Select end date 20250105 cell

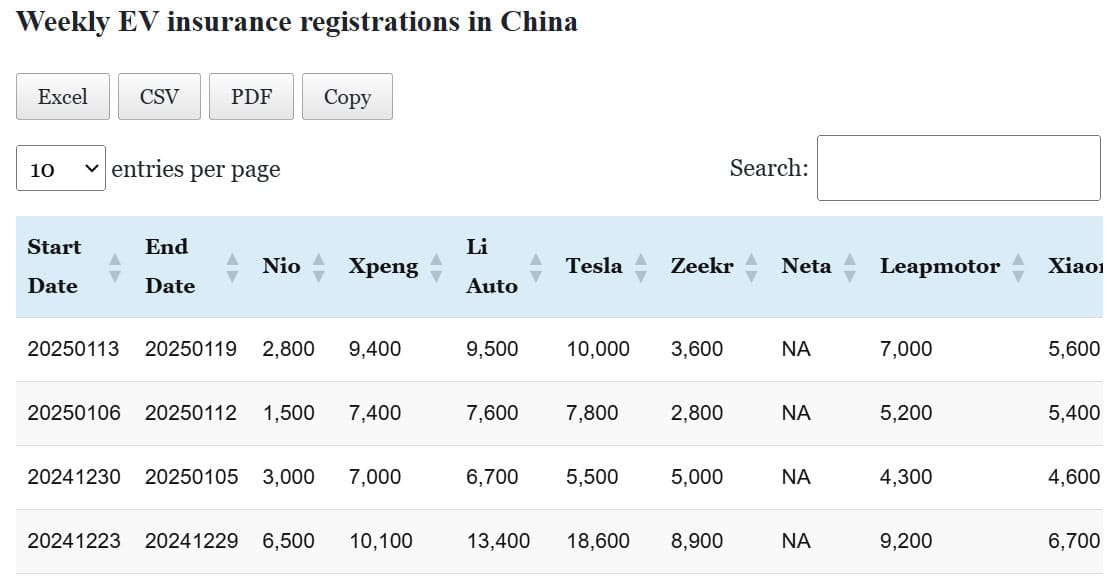tap(191, 477)
